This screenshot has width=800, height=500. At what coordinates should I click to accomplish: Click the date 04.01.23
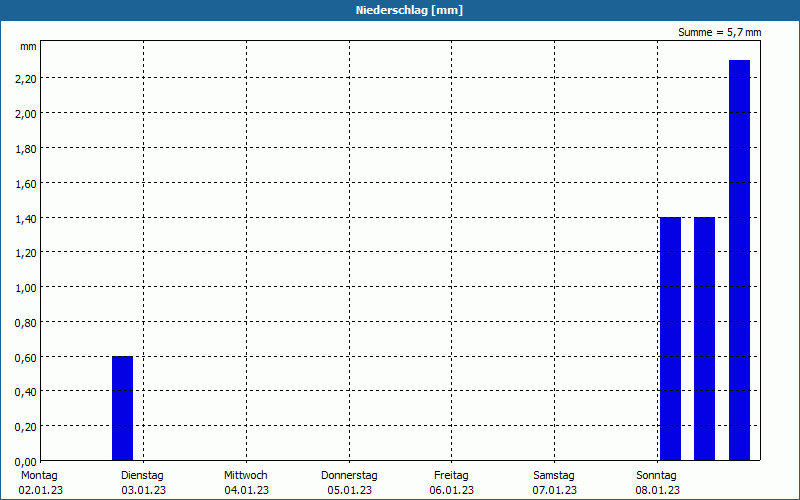(247, 491)
